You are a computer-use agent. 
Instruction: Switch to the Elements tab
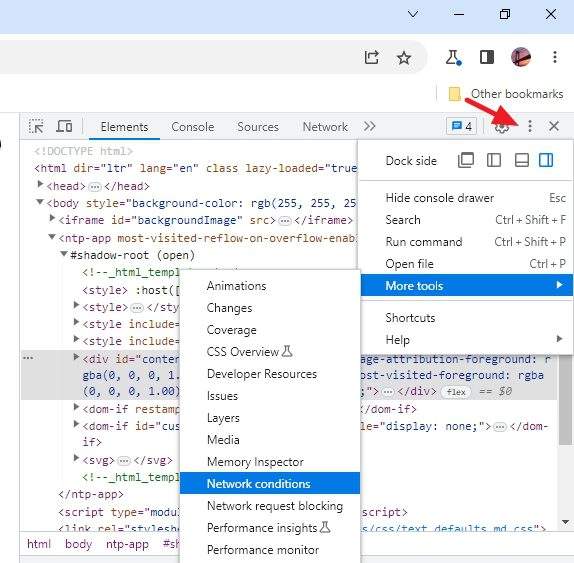point(124,127)
